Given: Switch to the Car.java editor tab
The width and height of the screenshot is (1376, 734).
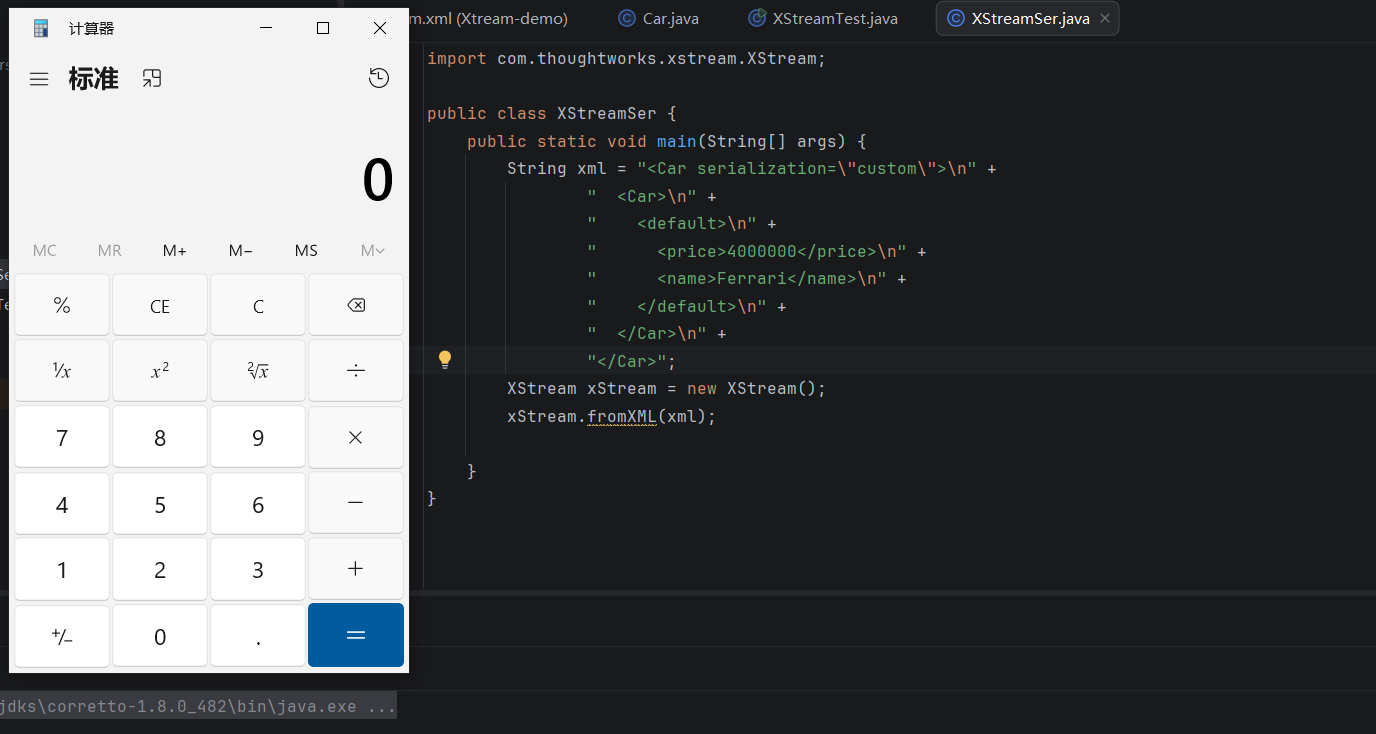Looking at the screenshot, I should [x=658, y=19].
